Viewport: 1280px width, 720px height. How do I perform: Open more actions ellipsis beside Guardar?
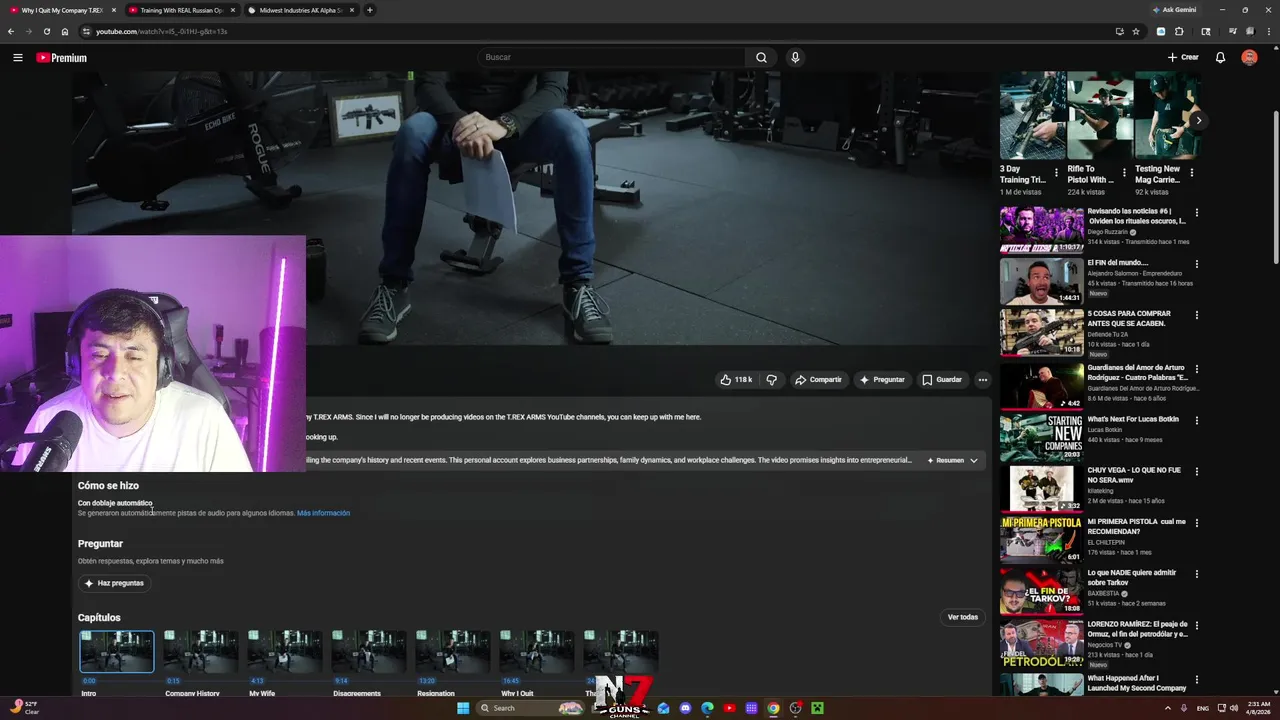click(982, 379)
